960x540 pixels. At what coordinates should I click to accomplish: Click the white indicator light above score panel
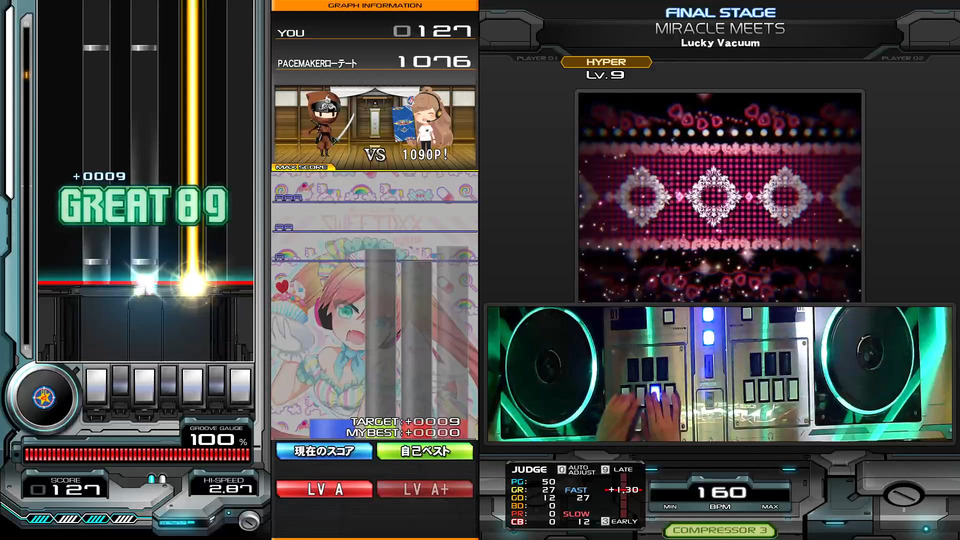pos(162,478)
